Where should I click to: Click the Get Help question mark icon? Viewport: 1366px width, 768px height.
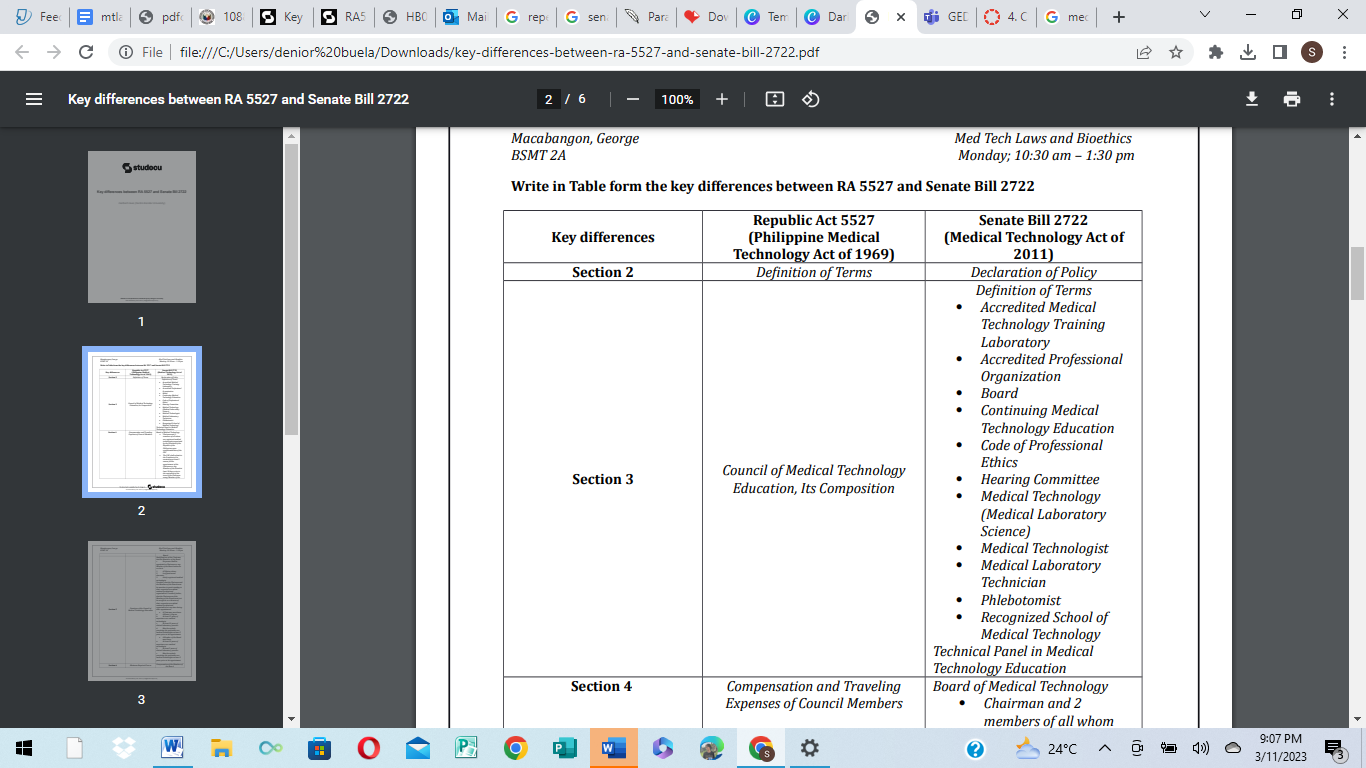click(975, 748)
